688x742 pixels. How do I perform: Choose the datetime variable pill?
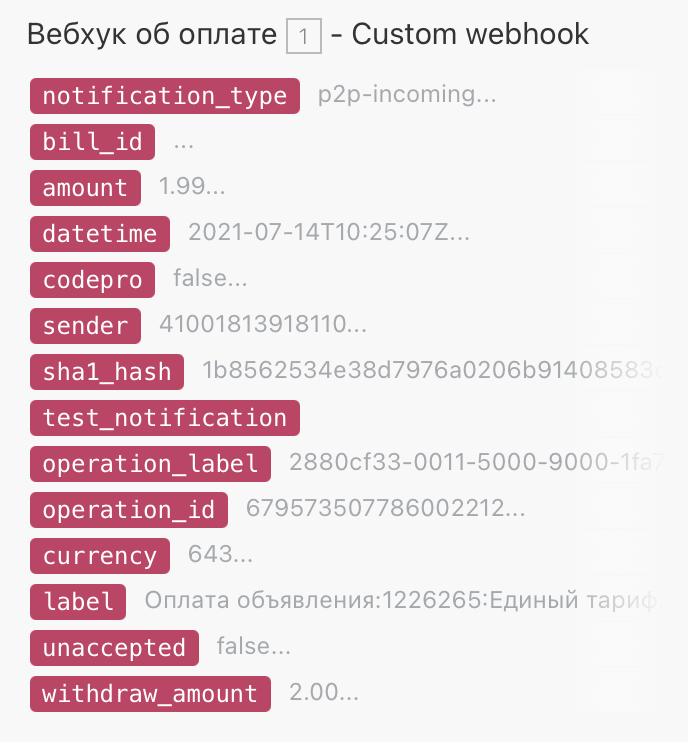click(100, 234)
